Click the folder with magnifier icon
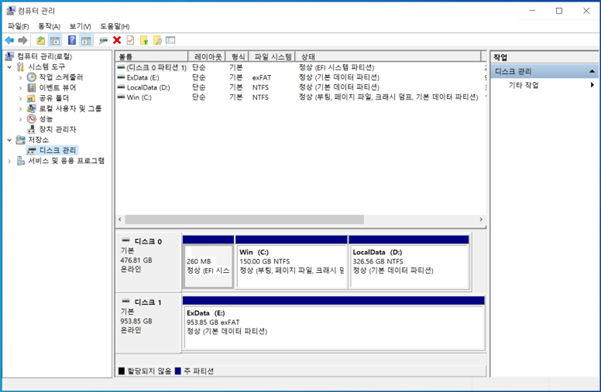The image size is (601, 392). [x=157, y=40]
